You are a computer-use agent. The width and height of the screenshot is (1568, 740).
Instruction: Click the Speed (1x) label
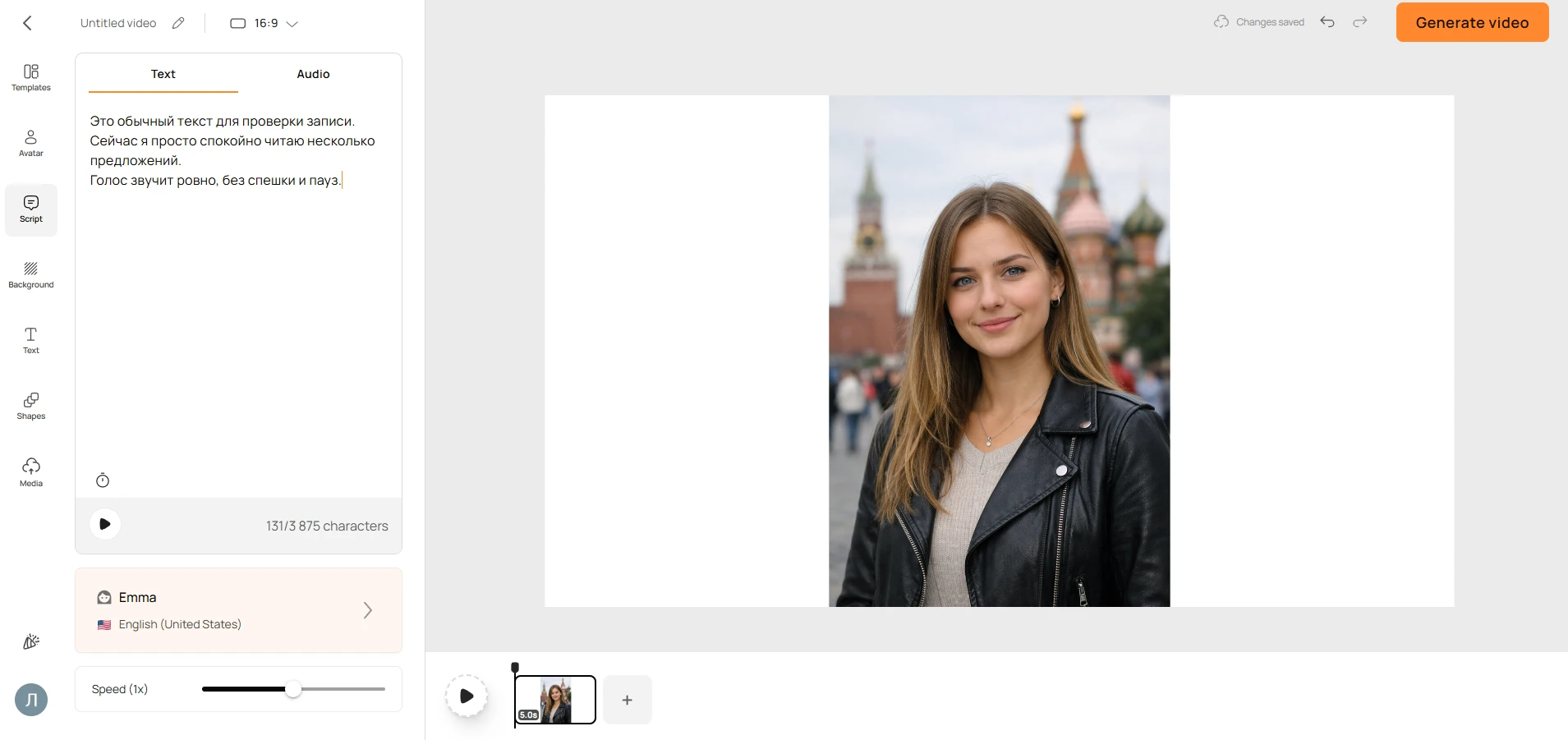[x=120, y=689]
